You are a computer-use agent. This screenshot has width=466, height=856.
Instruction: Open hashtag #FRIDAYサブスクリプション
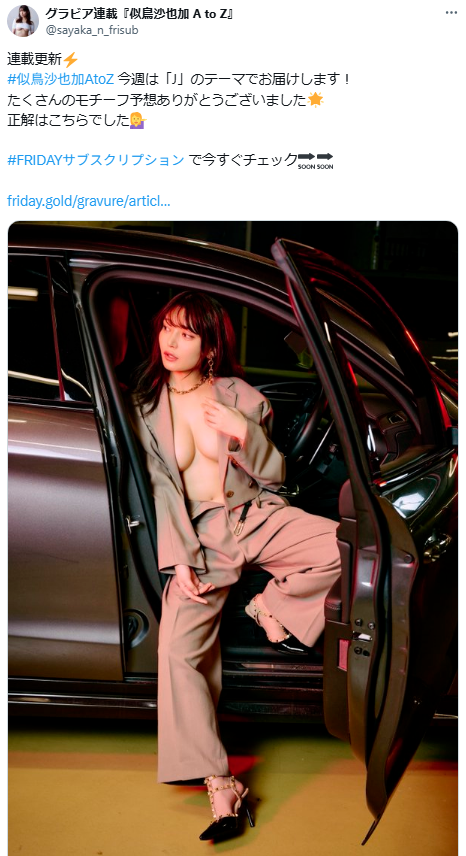96,159
